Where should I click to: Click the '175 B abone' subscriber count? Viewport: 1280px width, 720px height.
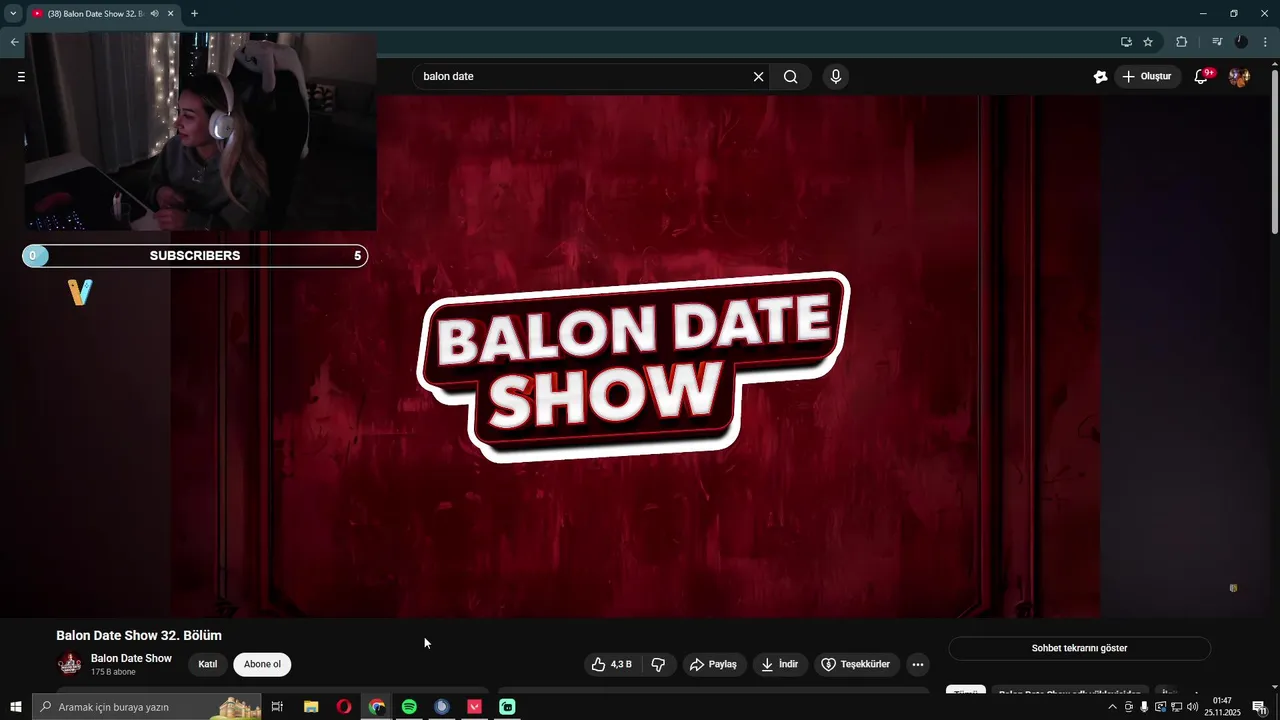113,672
